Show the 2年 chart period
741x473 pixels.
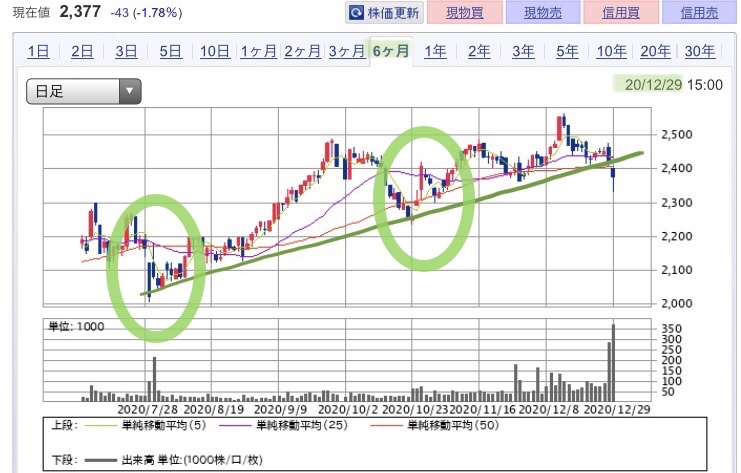(479, 51)
